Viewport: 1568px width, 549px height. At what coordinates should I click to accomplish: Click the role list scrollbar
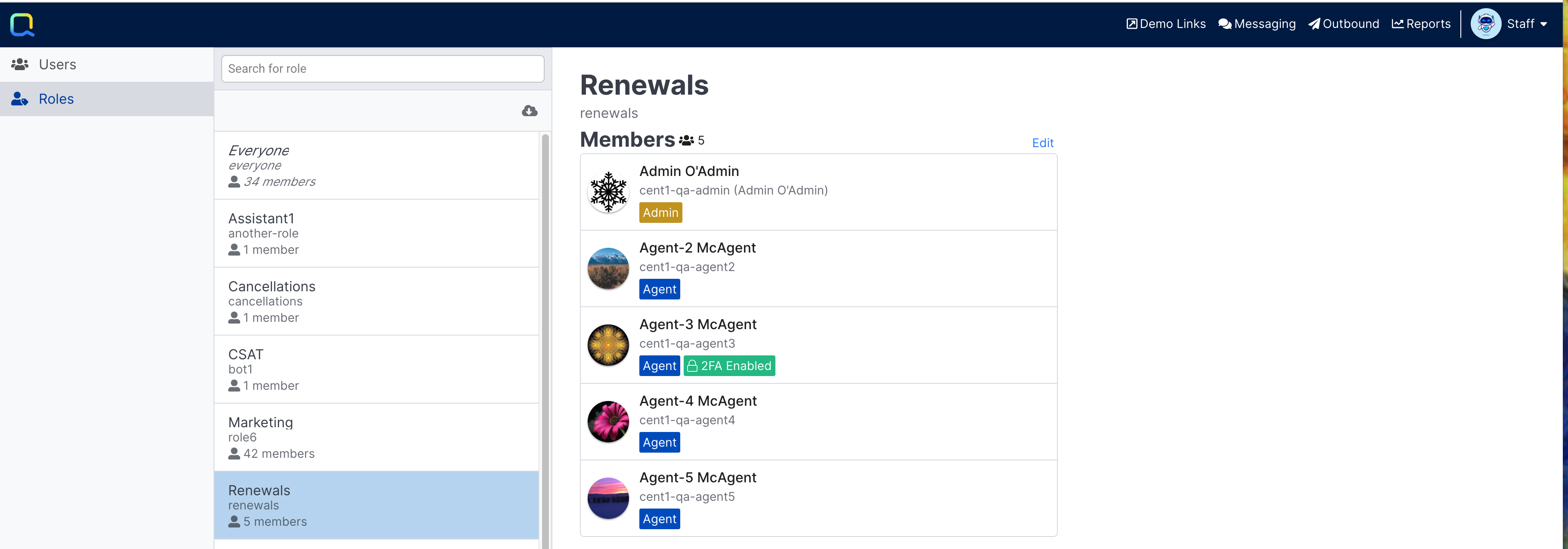click(545, 340)
